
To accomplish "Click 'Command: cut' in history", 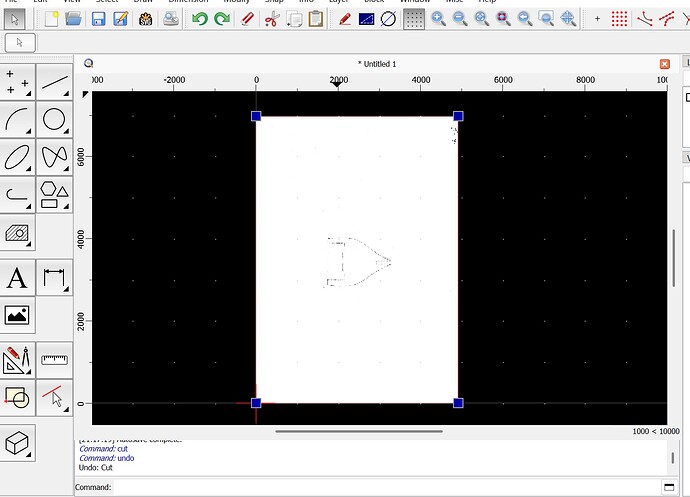I will tap(103, 449).
